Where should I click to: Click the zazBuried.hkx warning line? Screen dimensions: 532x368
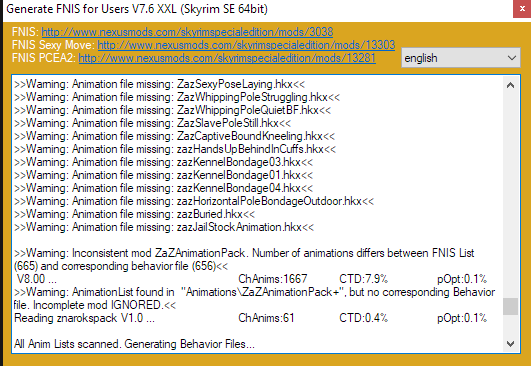tap(134, 214)
